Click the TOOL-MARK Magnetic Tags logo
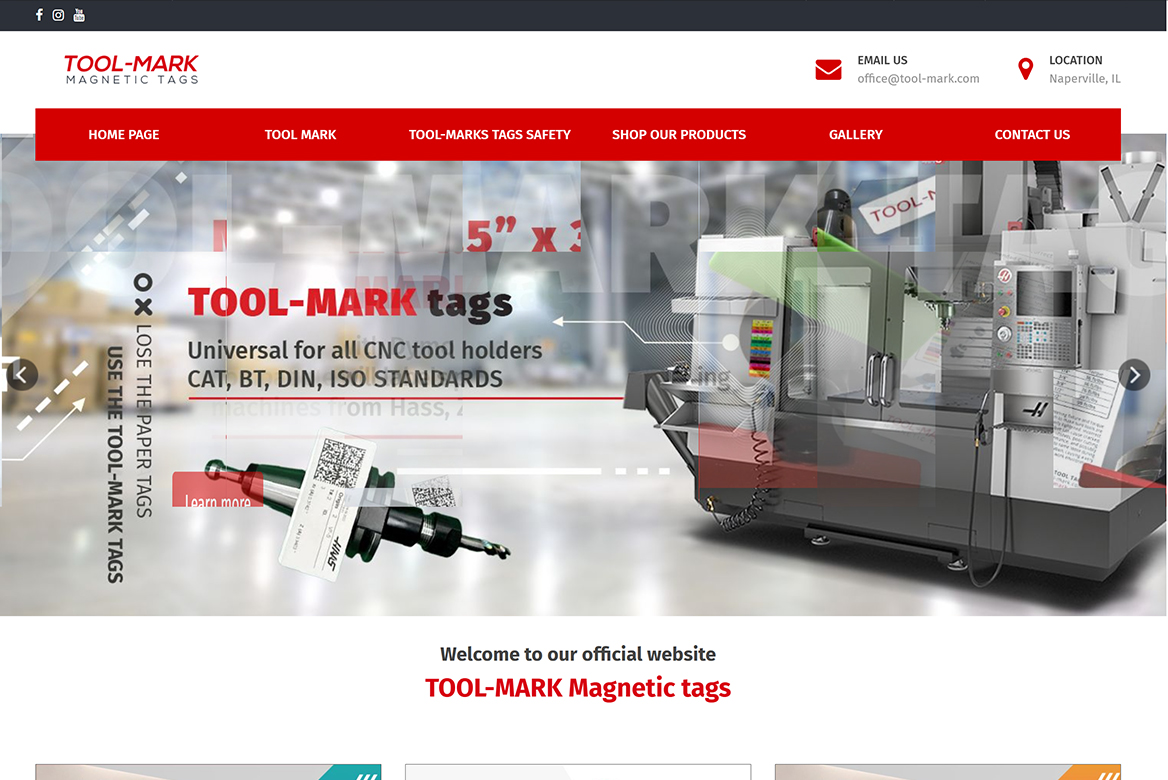 (132, 69)
